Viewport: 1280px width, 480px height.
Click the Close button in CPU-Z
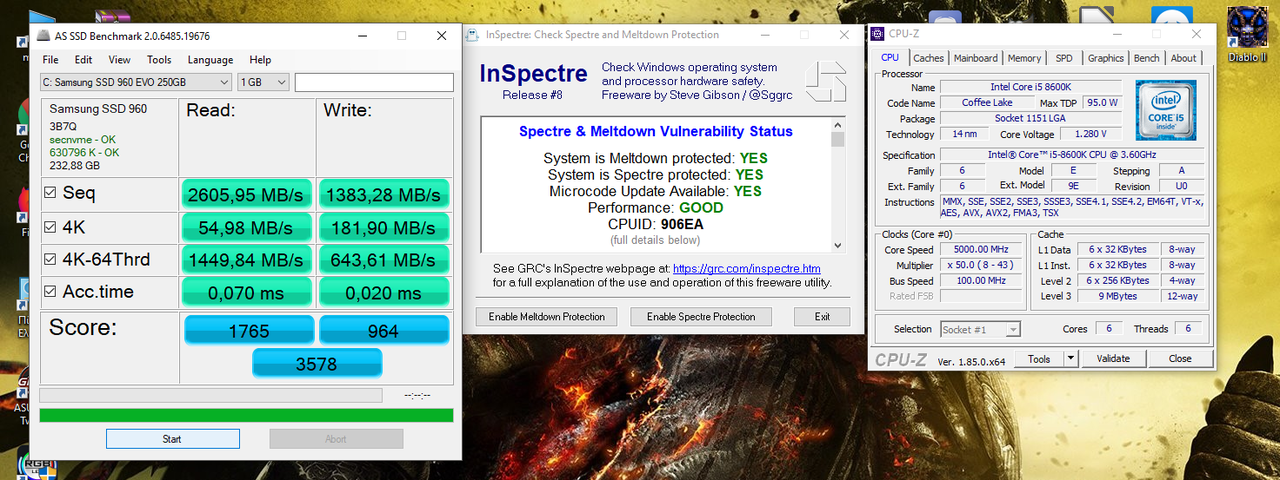click(1180, 358)
